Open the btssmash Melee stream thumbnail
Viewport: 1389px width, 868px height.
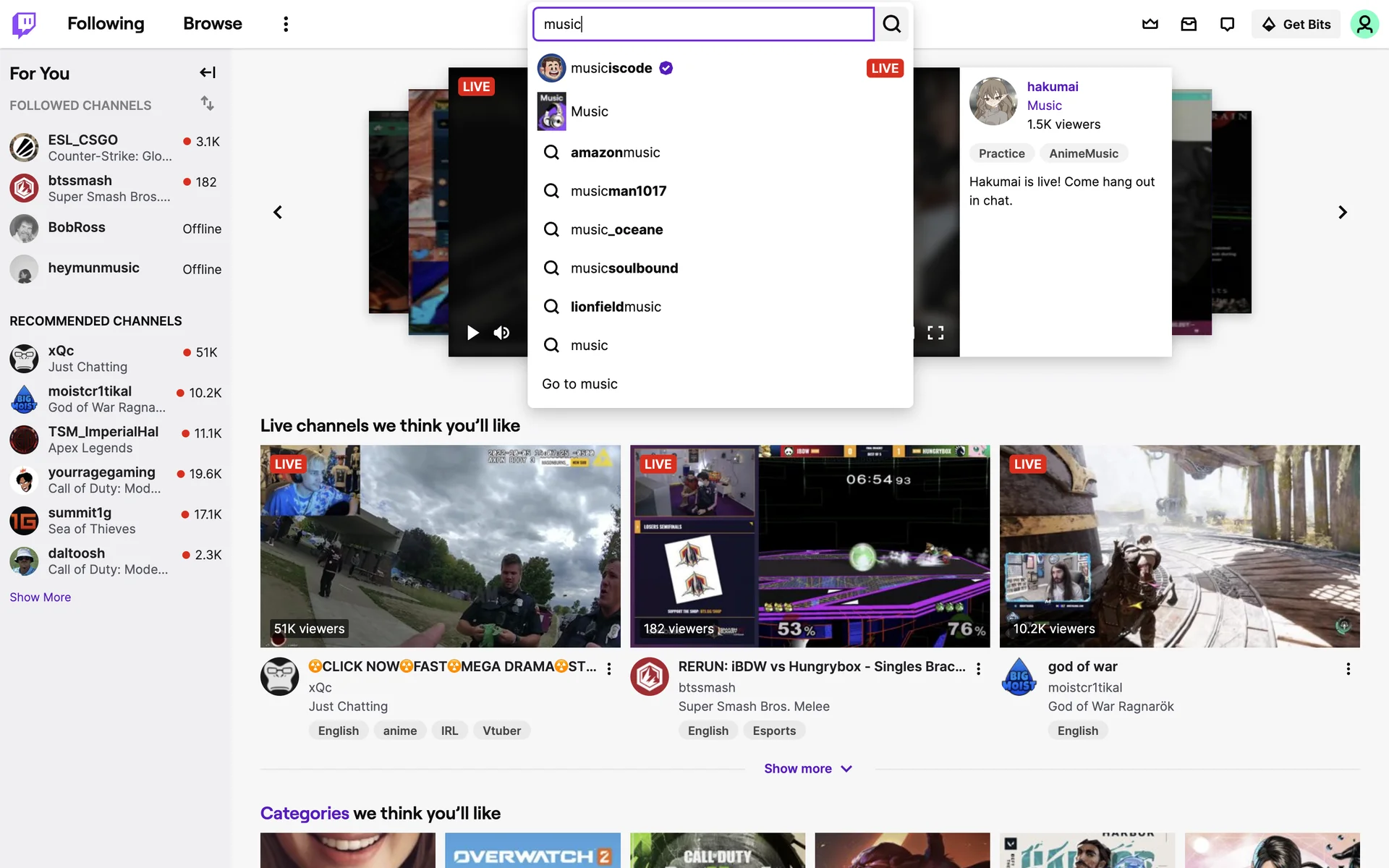click(x=810, y=545)
